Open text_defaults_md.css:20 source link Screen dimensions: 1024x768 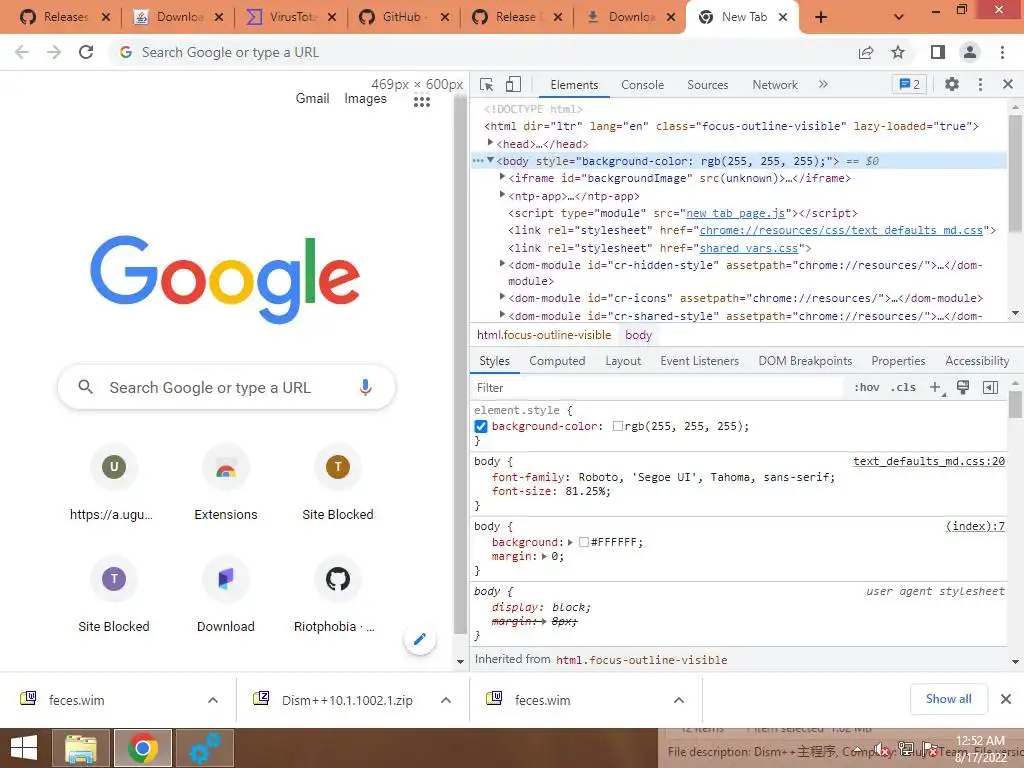click(929, 461)
